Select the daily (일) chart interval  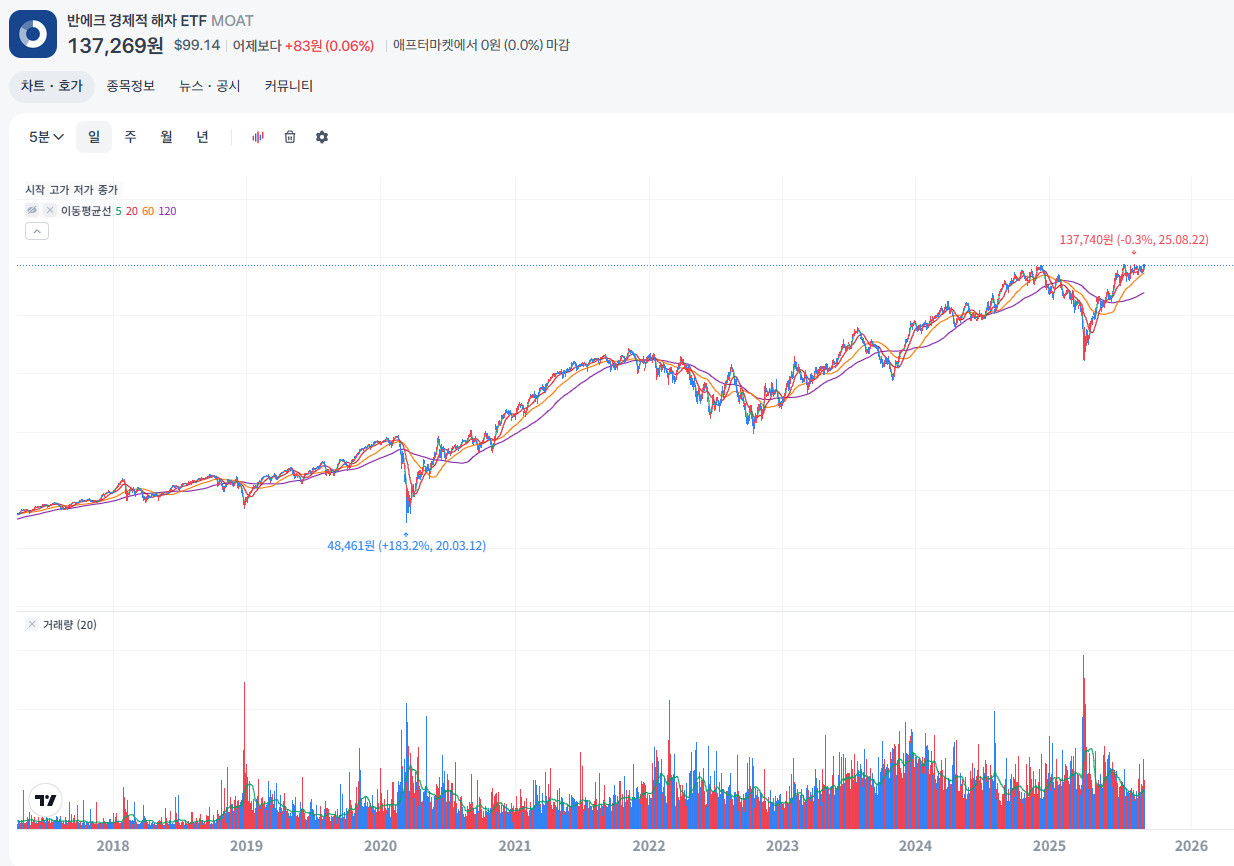point(94,137)
